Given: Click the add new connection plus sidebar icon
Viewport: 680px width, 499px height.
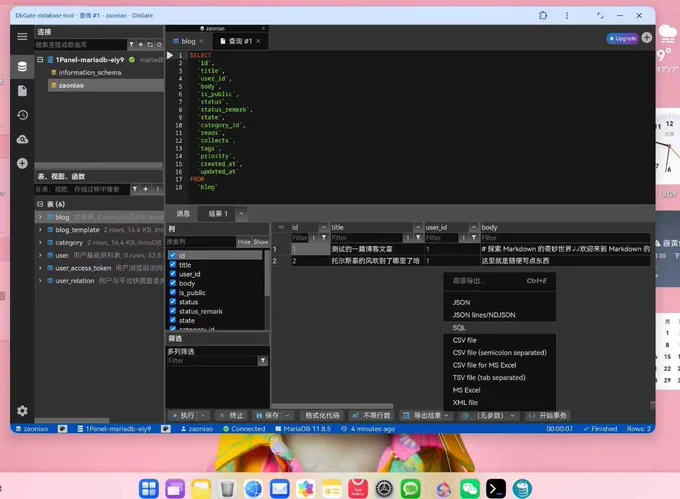Looking at the screenshot, I should pos(22,163).
